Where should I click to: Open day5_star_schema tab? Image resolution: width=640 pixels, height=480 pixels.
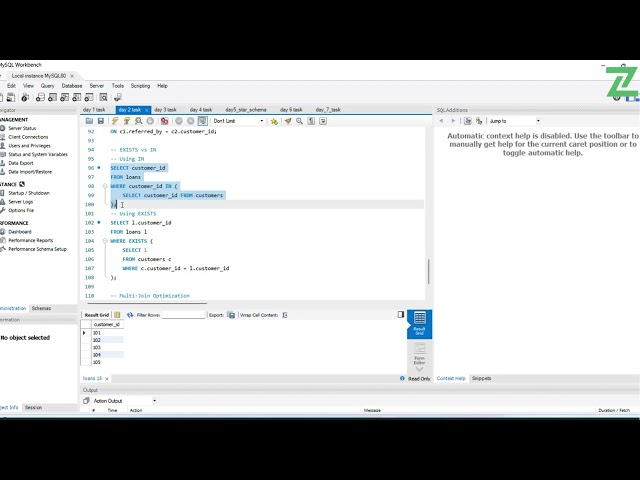click(246, 109)
